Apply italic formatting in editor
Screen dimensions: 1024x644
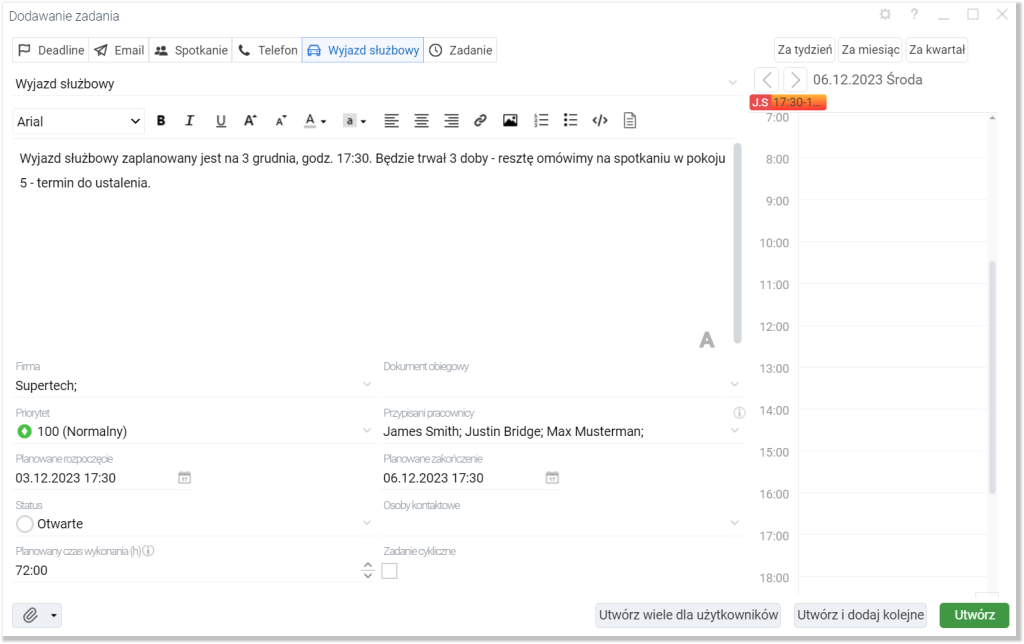click(190, 121)
